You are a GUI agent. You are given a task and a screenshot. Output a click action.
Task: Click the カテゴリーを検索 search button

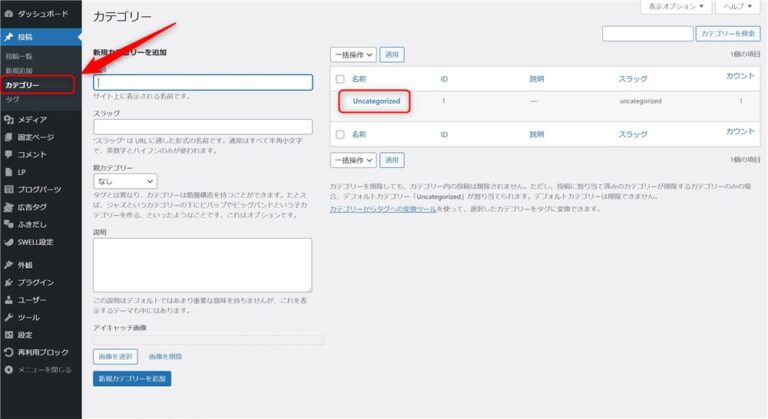[x=727, y=34]
